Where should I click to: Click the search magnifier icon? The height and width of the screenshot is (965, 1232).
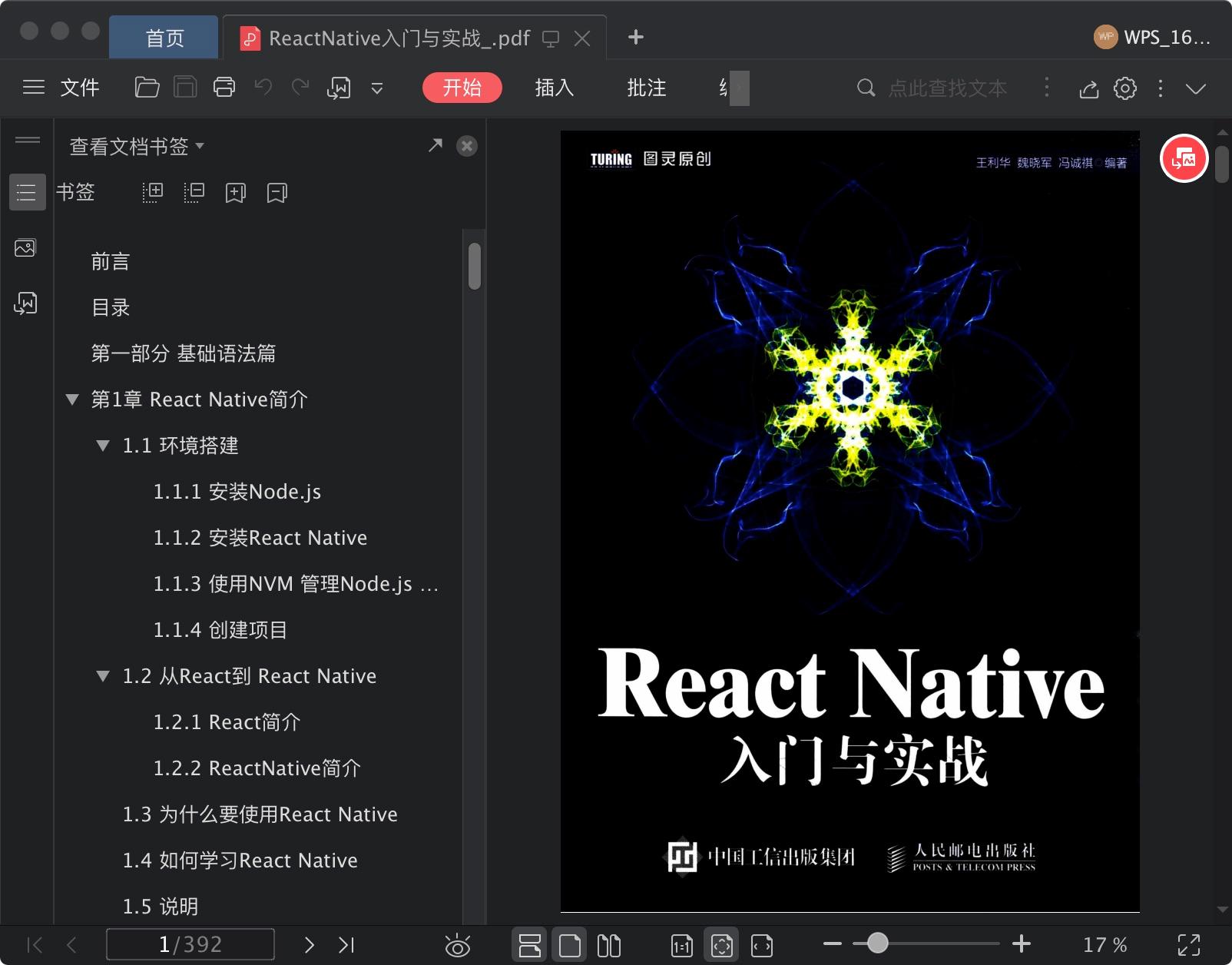(866, 88)
